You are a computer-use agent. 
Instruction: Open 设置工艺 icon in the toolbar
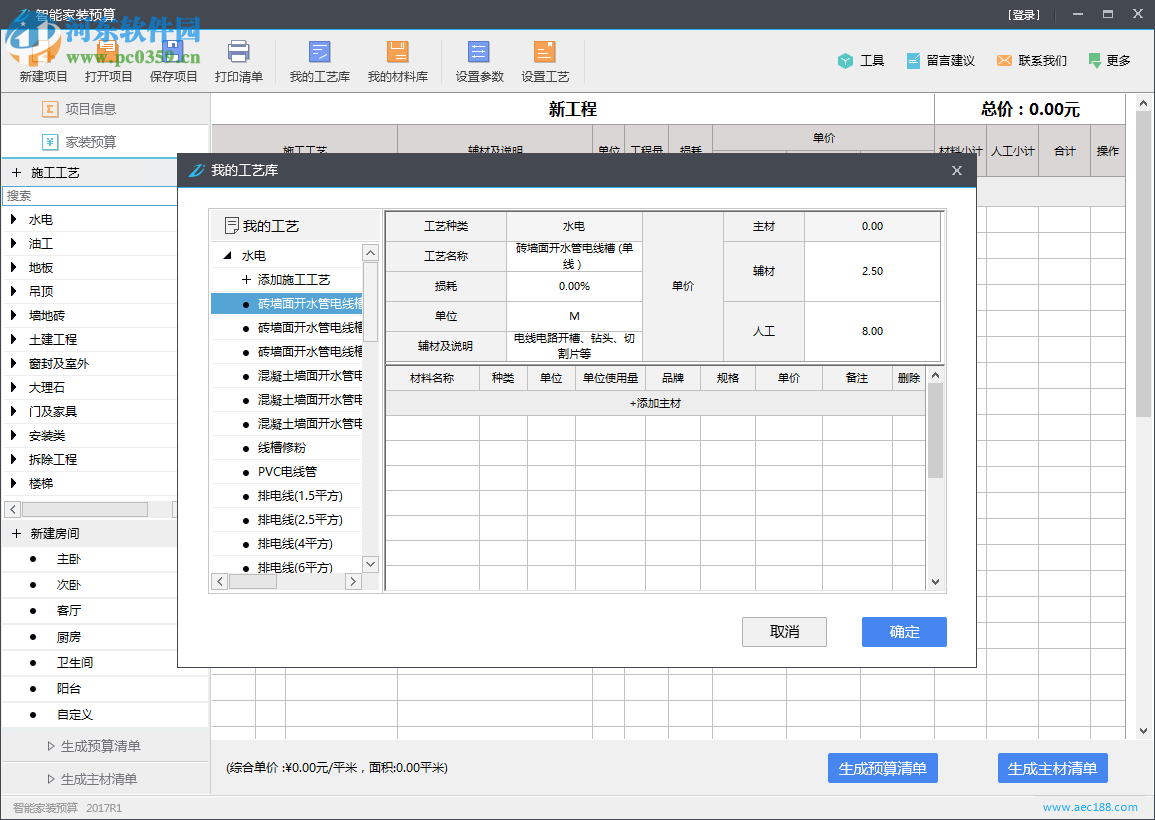(545, 60)
